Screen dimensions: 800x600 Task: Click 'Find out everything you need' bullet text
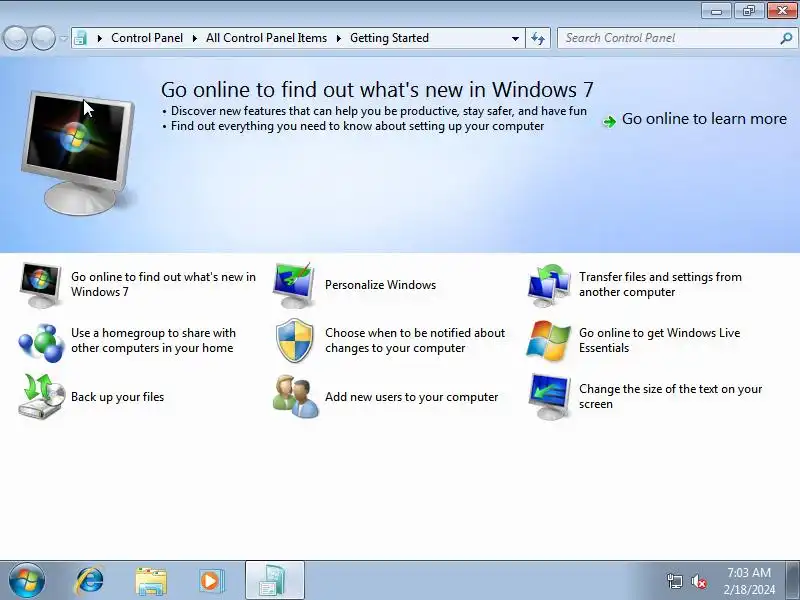coord(357,126)
